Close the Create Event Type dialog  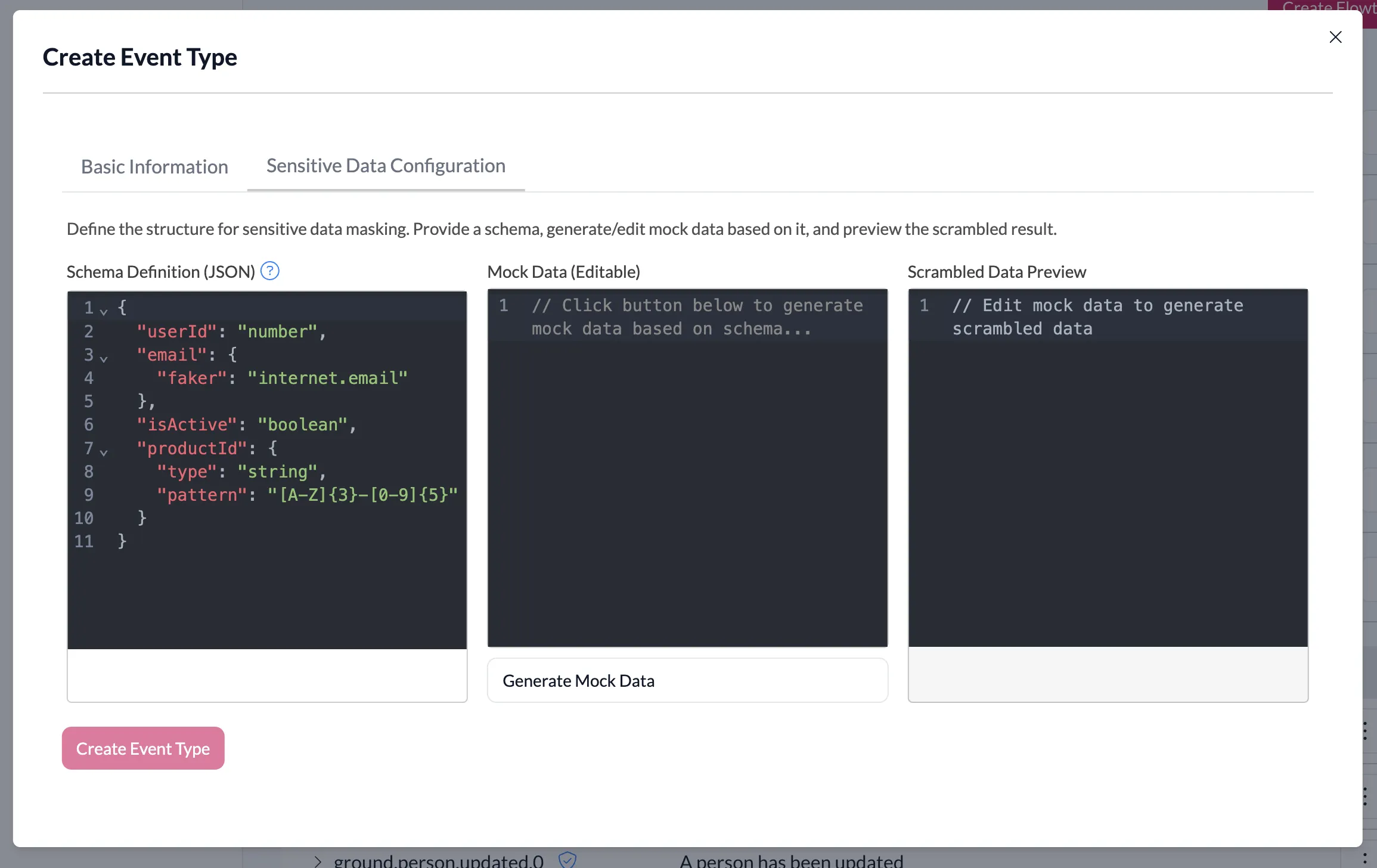point(1335,37)
